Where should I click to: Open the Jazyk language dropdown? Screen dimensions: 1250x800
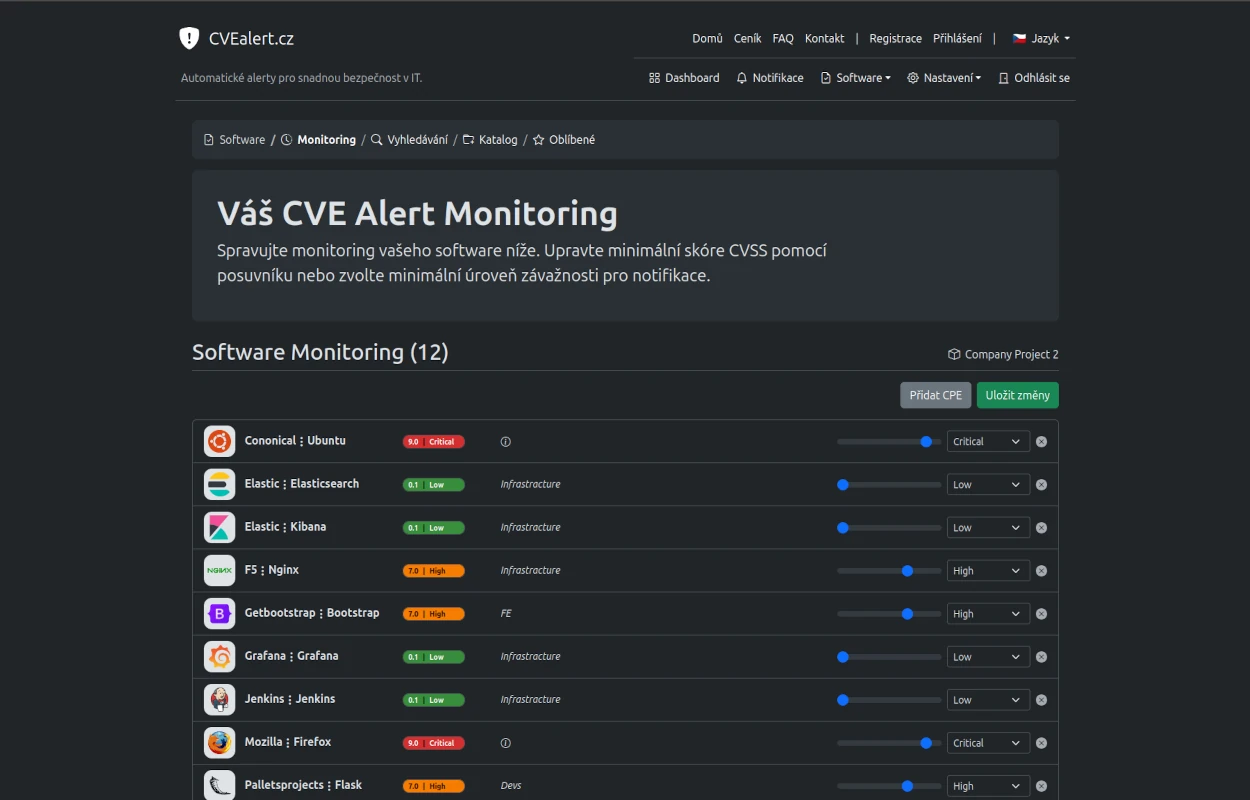(1040, 38)
